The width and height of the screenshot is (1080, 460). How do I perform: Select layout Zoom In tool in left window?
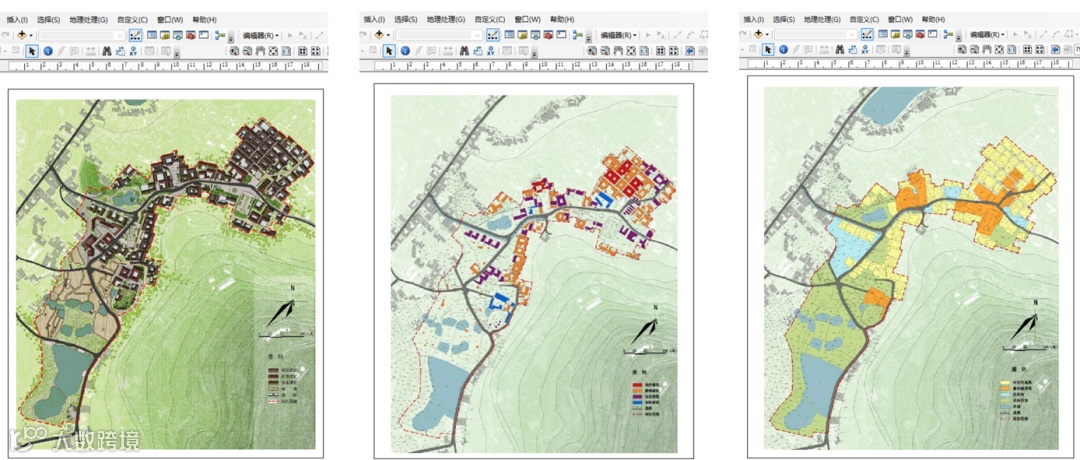tap(234, 51)
